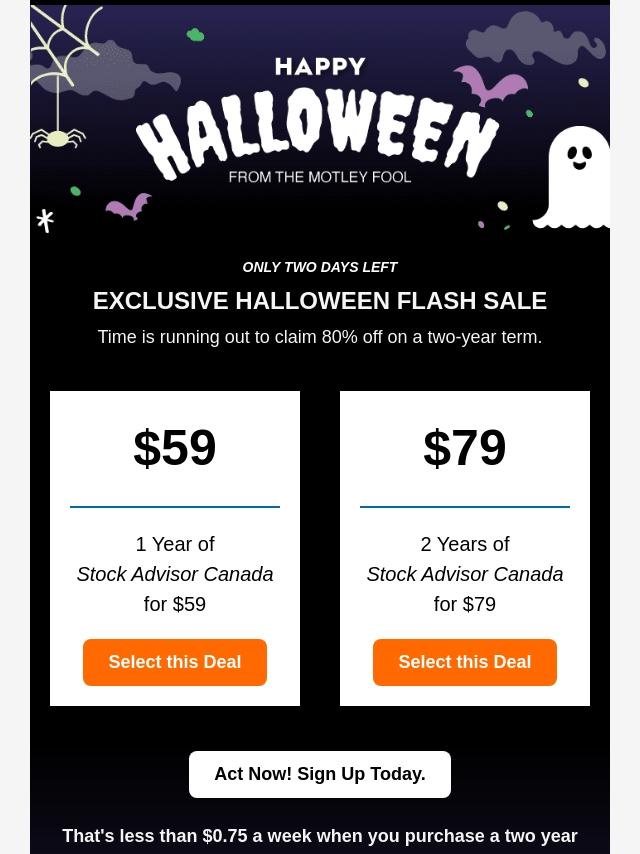Select the $79 two-year deal button
Image resolution: width=640 pixels, height=854 pixels.
click(465, 662)
